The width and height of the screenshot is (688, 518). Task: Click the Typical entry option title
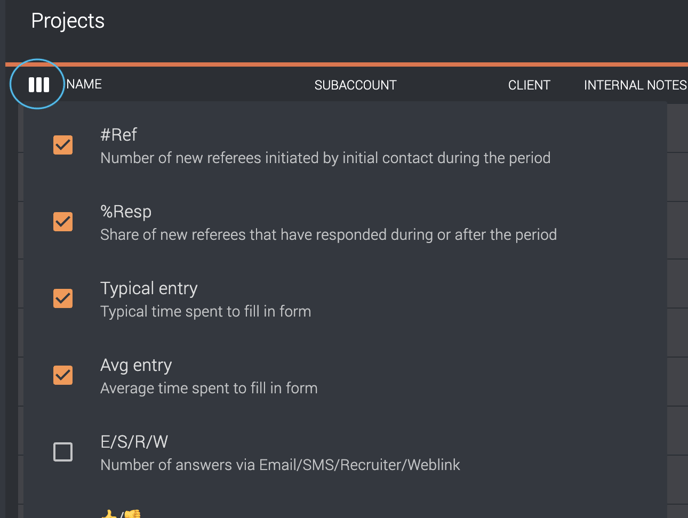[x=149, y=289]
